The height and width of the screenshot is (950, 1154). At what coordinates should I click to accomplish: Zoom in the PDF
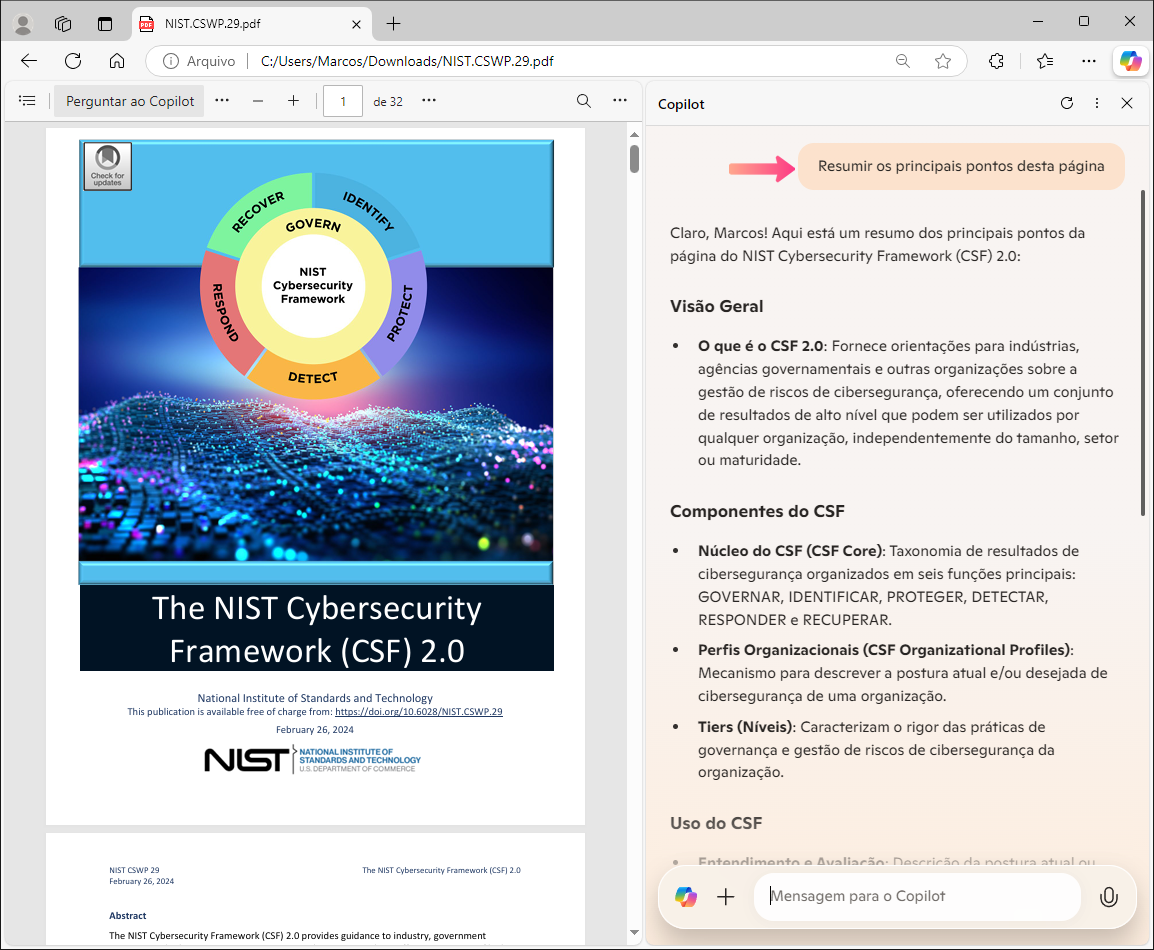pos(294,101)
